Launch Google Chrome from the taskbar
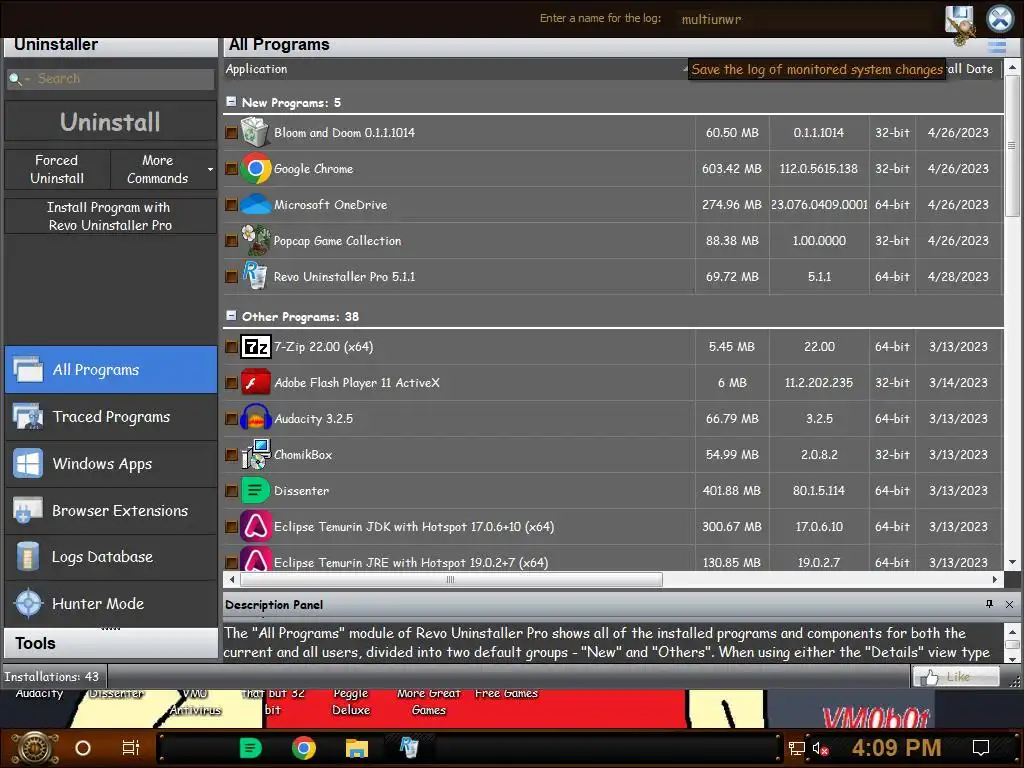Viewport: 1024px width, 768px height. click(x=304, y=748)
